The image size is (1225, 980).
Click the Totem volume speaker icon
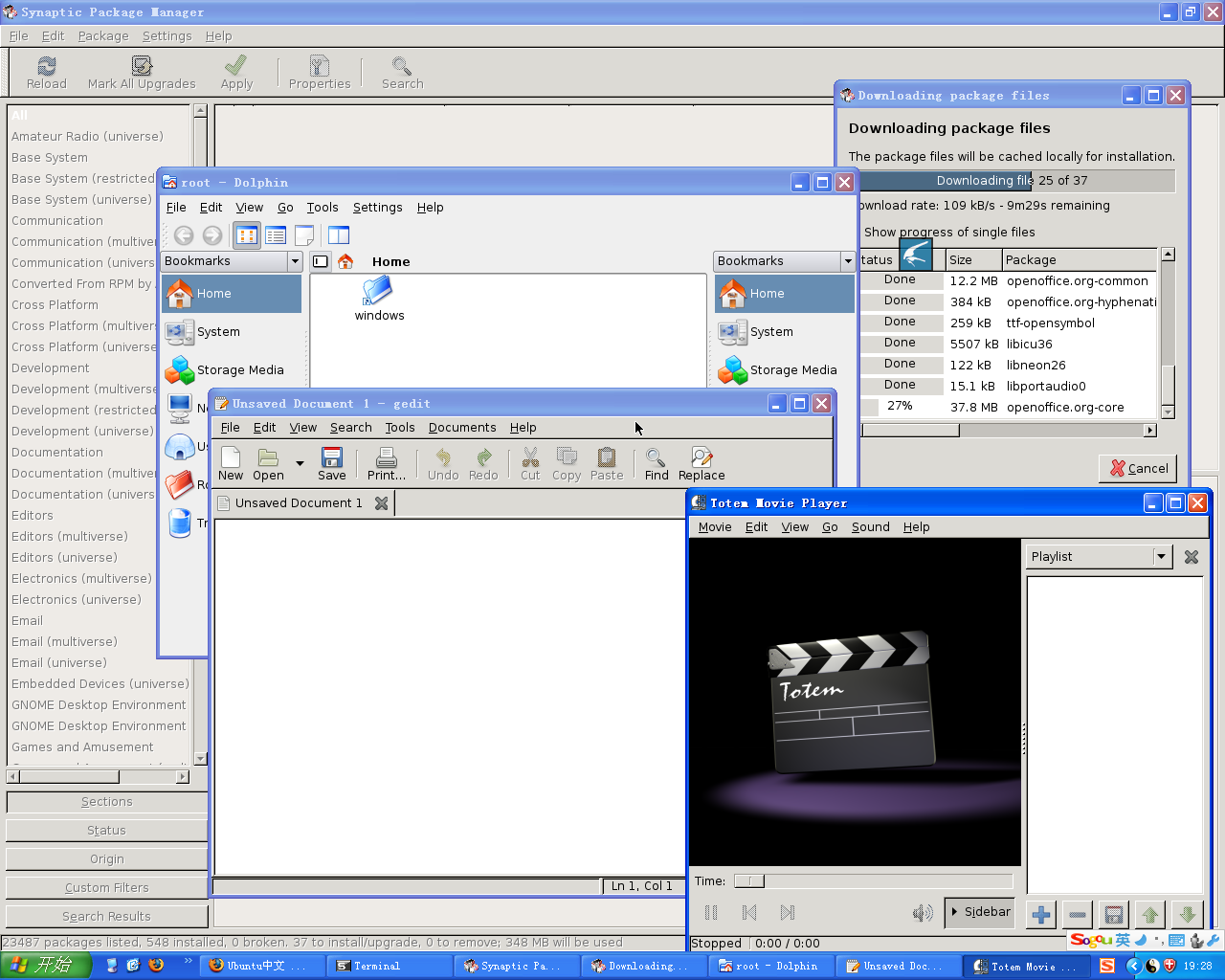[x=922, y=913]
